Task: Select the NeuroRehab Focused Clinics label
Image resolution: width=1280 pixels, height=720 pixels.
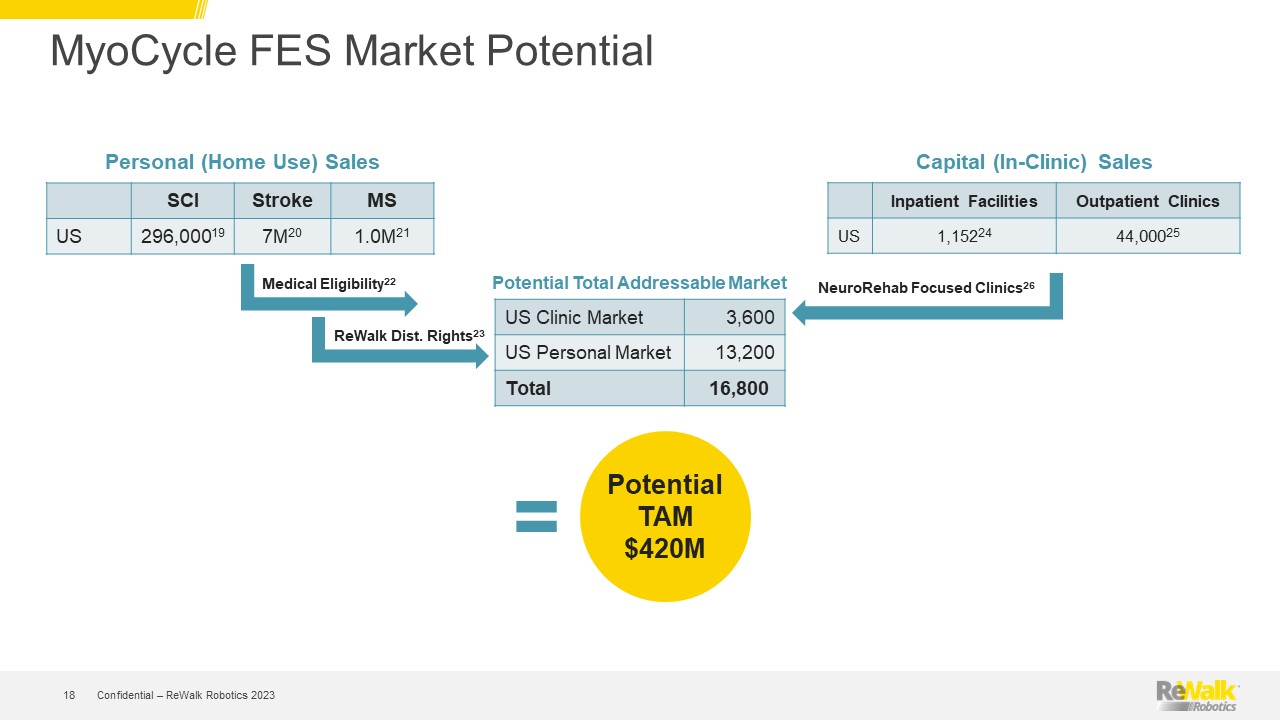Action: pos(926,288)
